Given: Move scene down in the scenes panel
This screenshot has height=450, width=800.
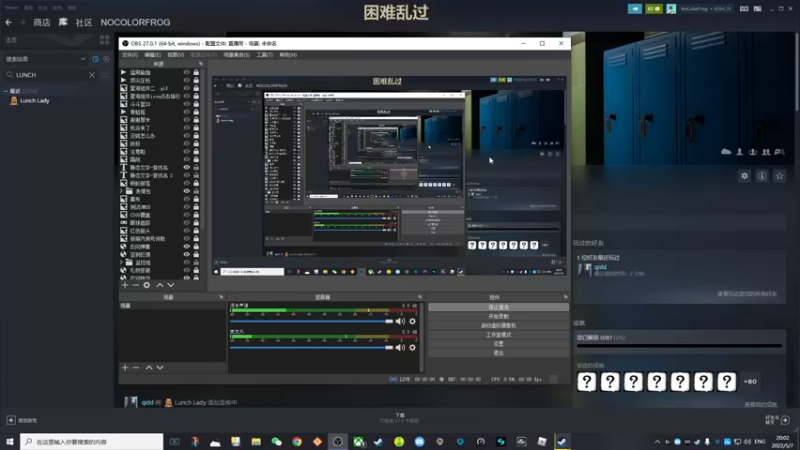Looking at the screenshot, I should (x=160, y=367).
